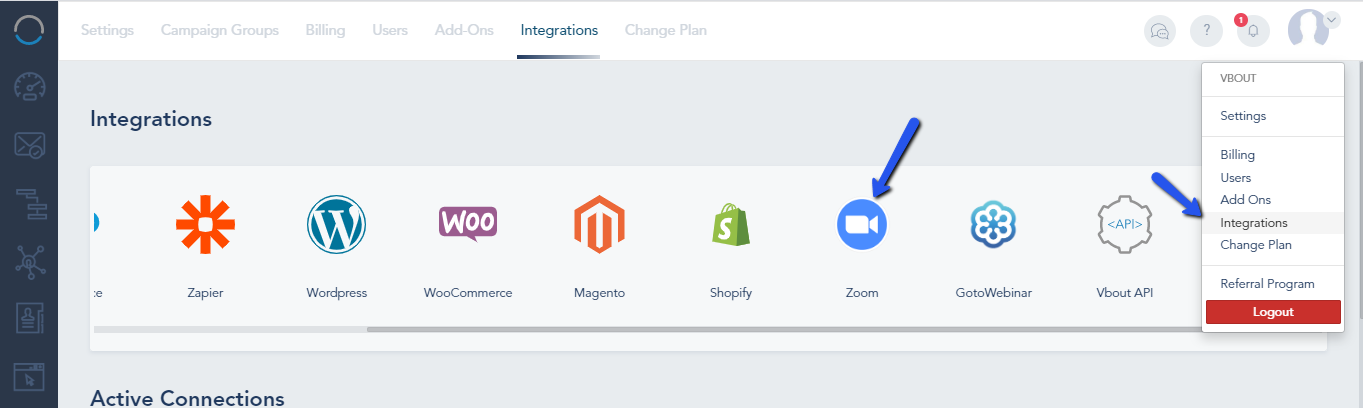Screen dimensions: 1363x408
Task: Switch to the Integrations tab
Action: [559, 30]
